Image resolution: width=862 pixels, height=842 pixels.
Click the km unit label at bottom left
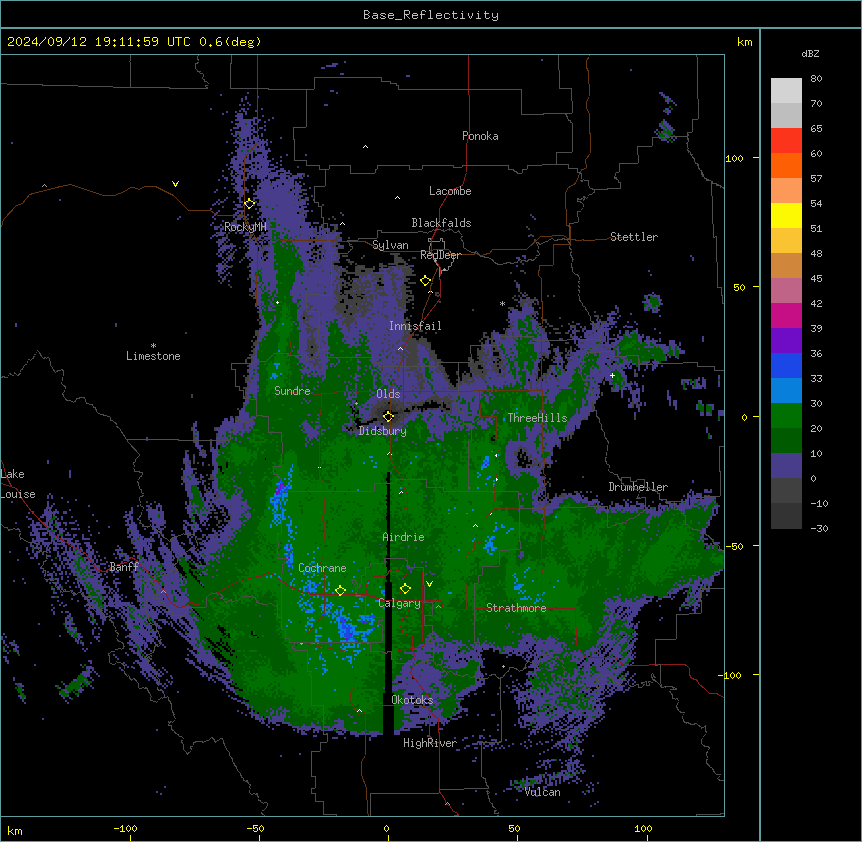pos(15,831)
